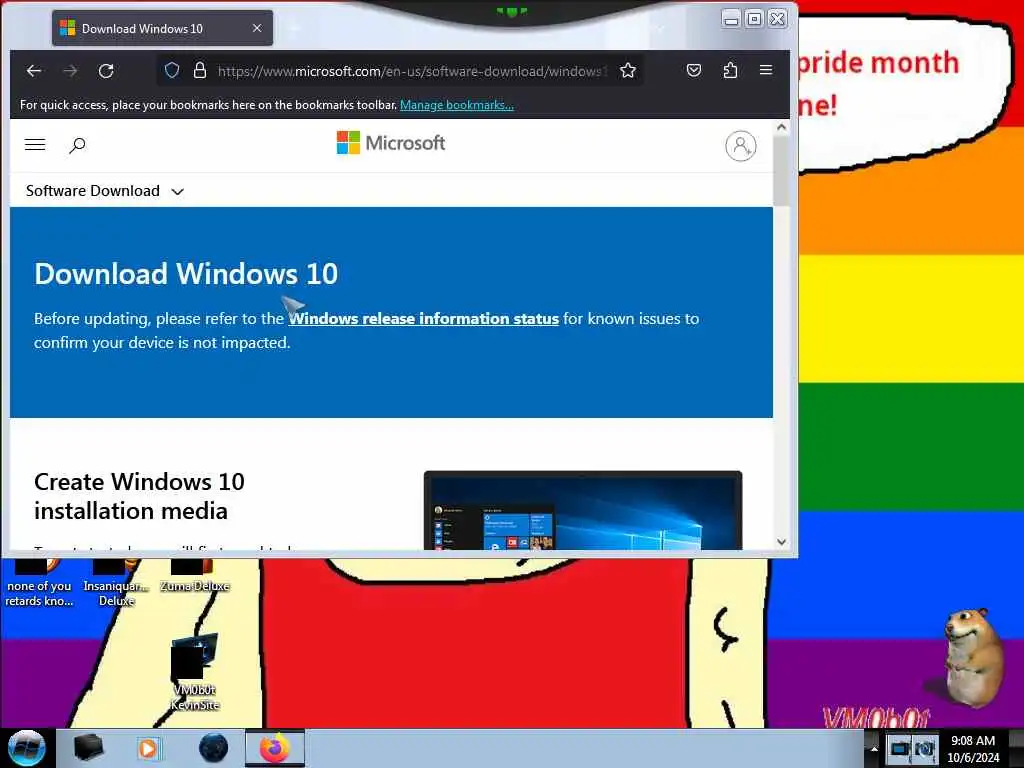Open Windows release information status link
This screenshot has width=1024, height=768.
coord(424,319)
